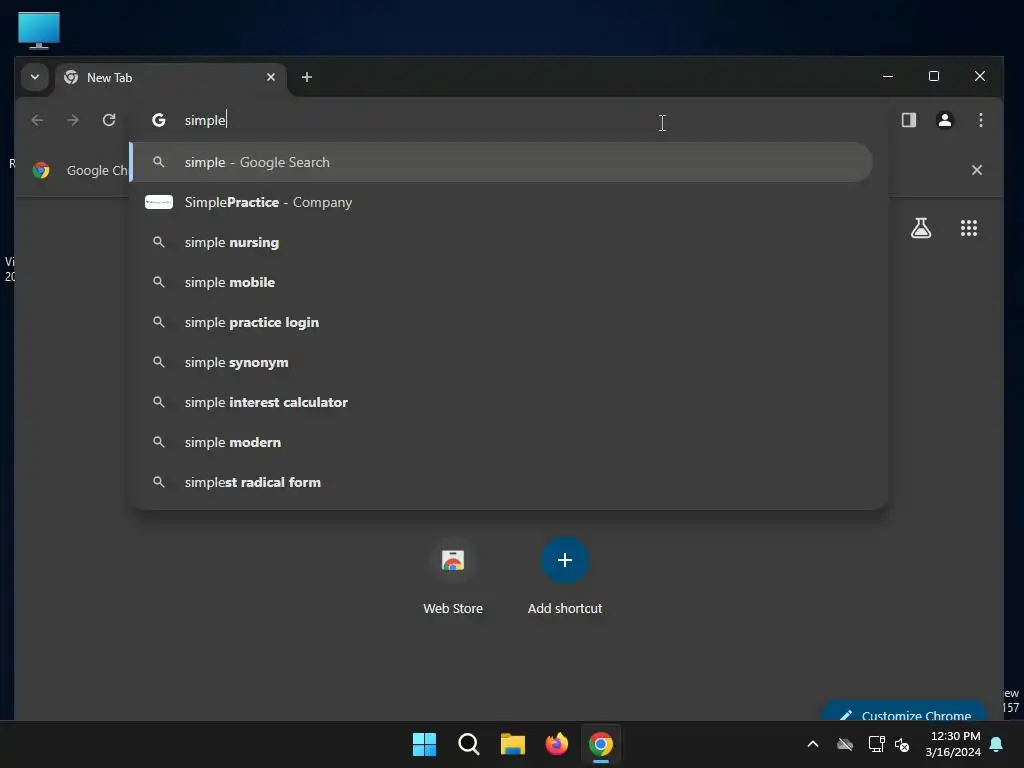1024x768 pixels.
Task: Open notifications bell icon
Action: point(997,744)
